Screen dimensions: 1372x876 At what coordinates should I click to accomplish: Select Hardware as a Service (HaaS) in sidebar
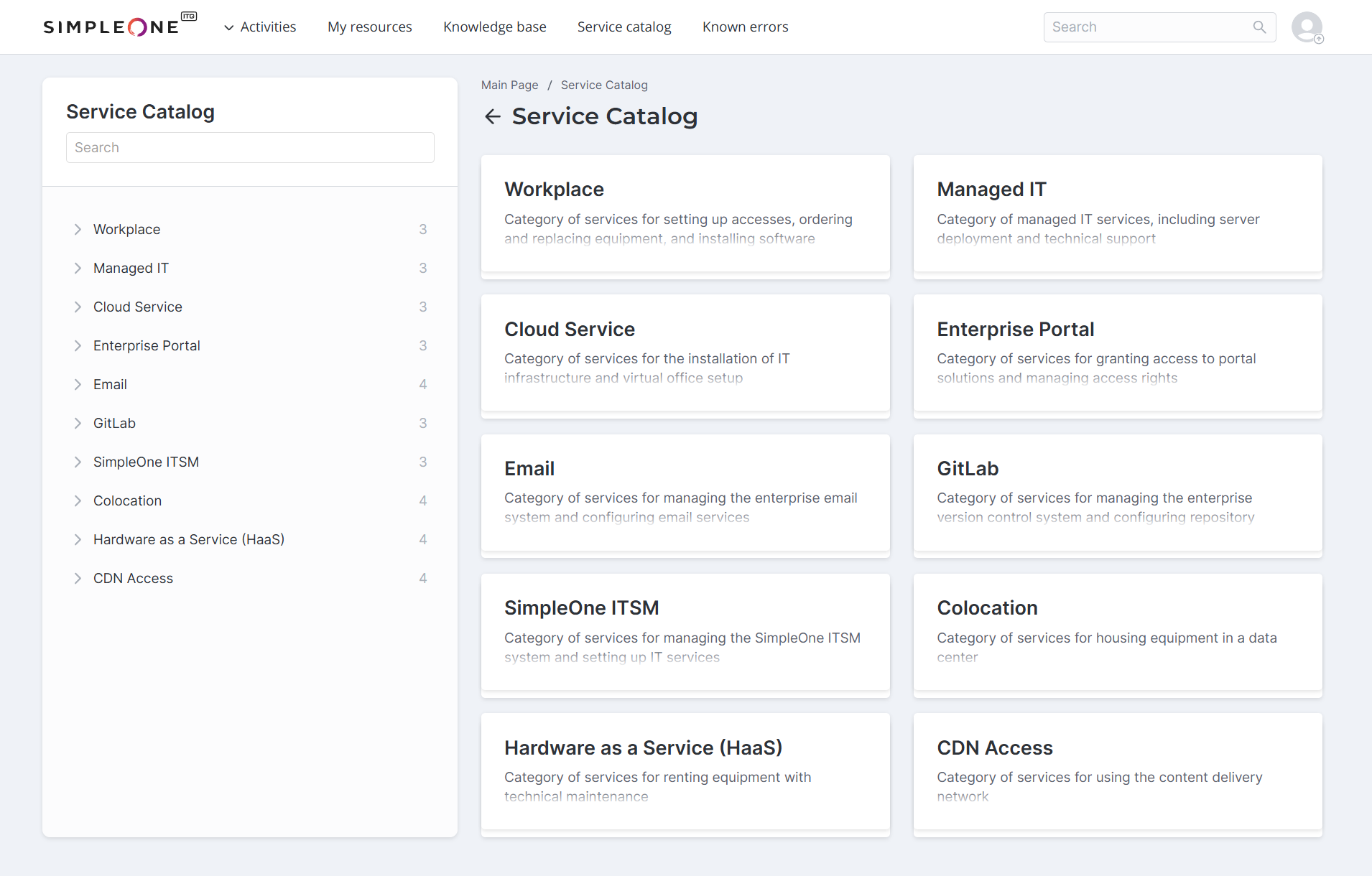pyautogui.click(x=189, y=539)
